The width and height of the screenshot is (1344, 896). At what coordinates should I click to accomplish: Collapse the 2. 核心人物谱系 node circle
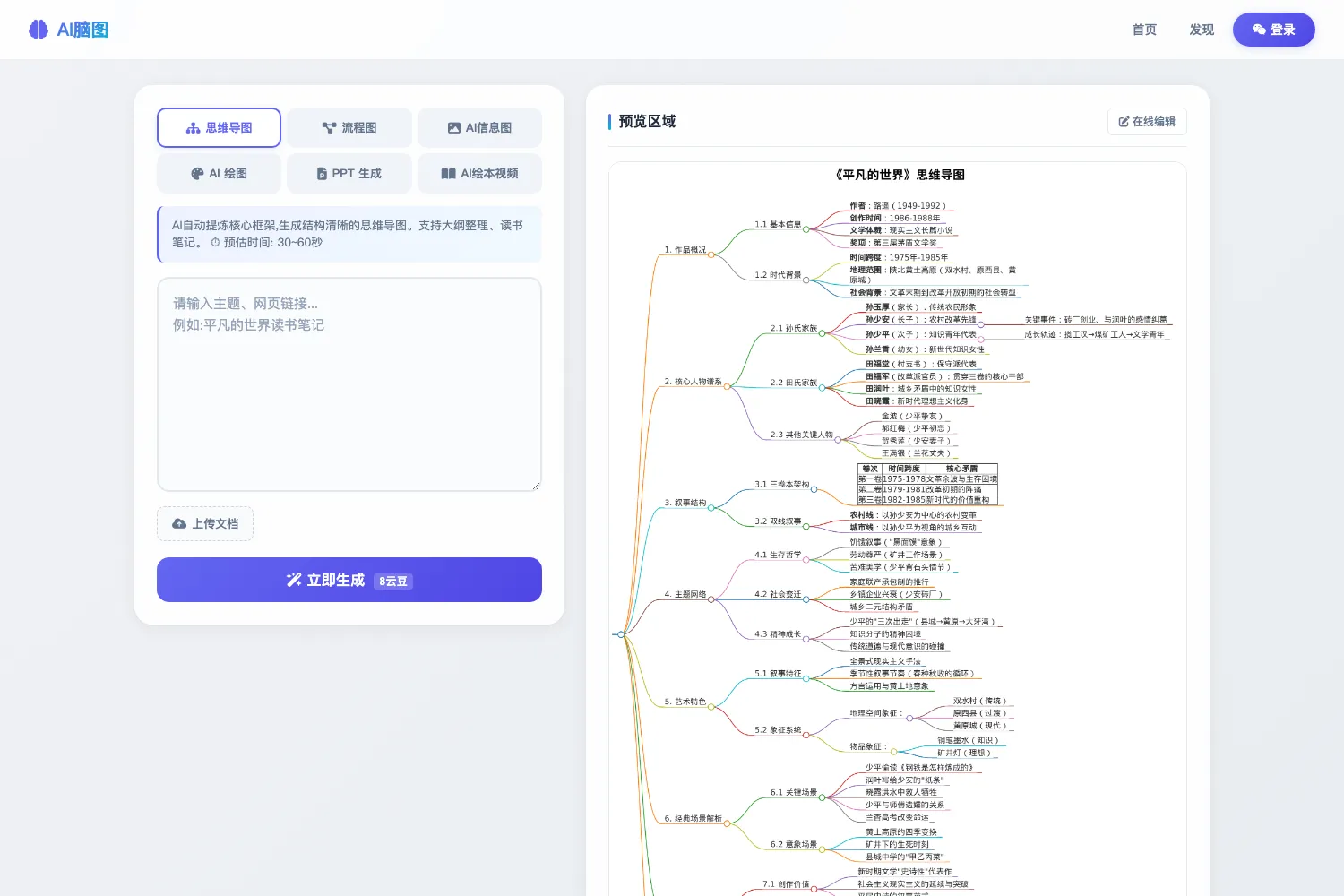pos(728,386)
